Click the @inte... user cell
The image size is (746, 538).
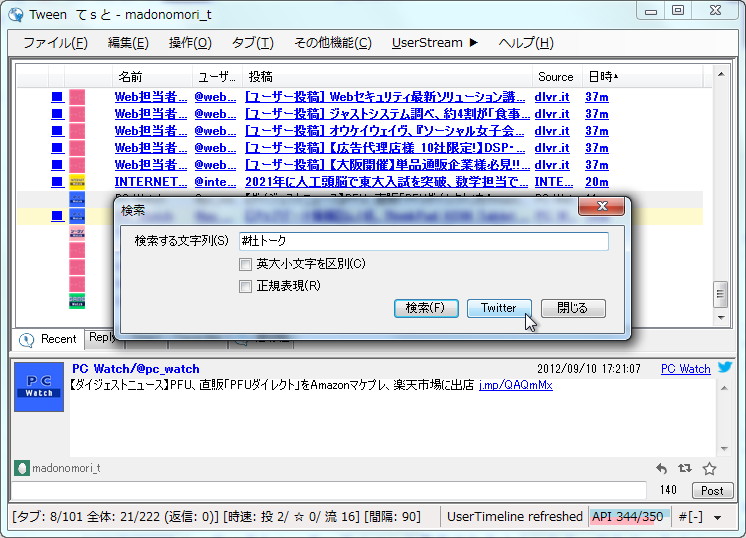pyautogui.click(x=215, y=182)
